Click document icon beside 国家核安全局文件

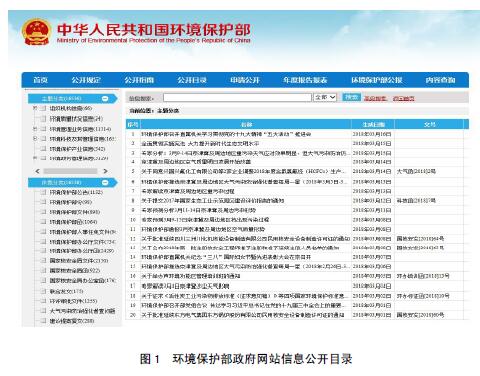pos(43,260)
